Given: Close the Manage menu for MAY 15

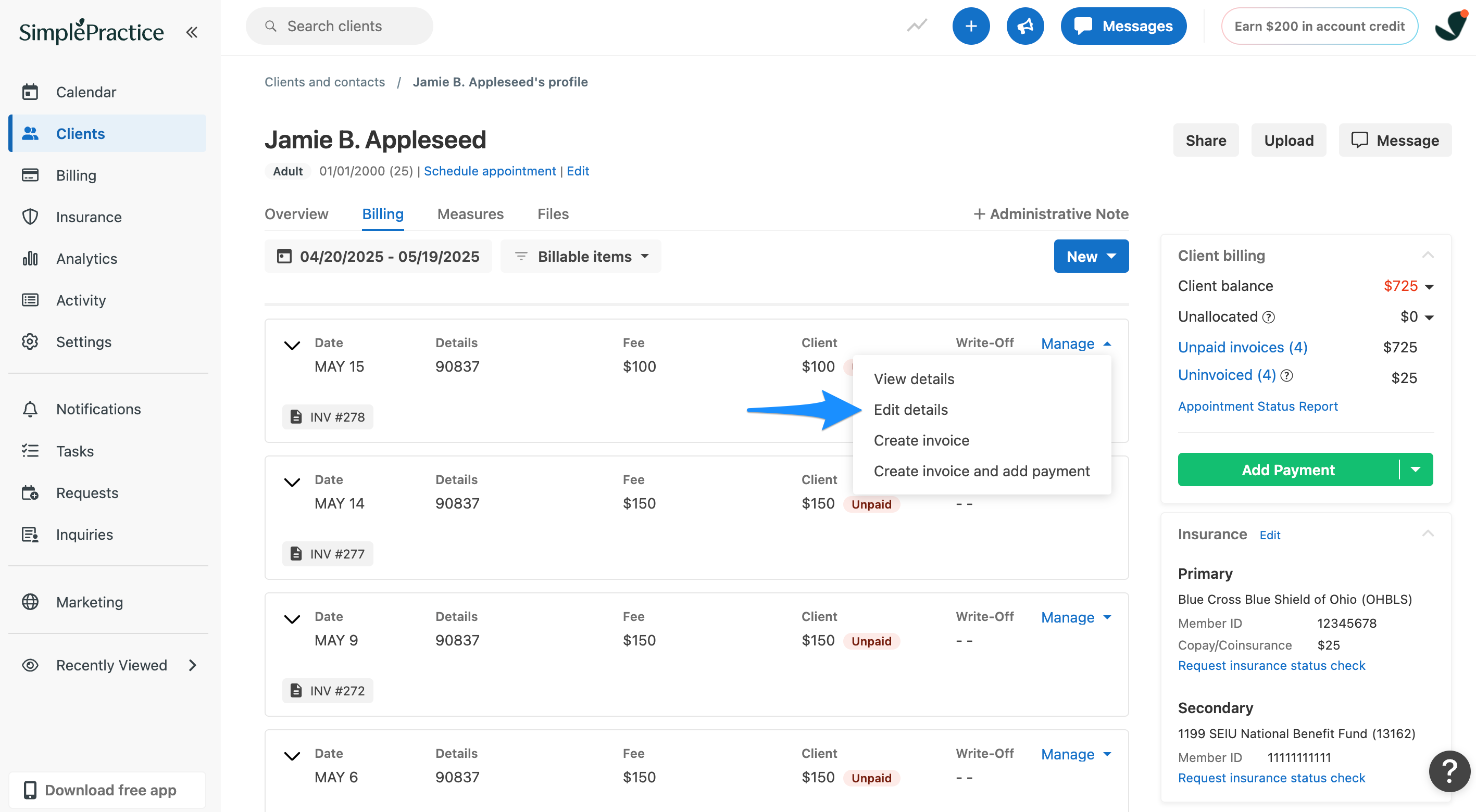Looking at the screenshot, I should click(x=1076, y=344).
